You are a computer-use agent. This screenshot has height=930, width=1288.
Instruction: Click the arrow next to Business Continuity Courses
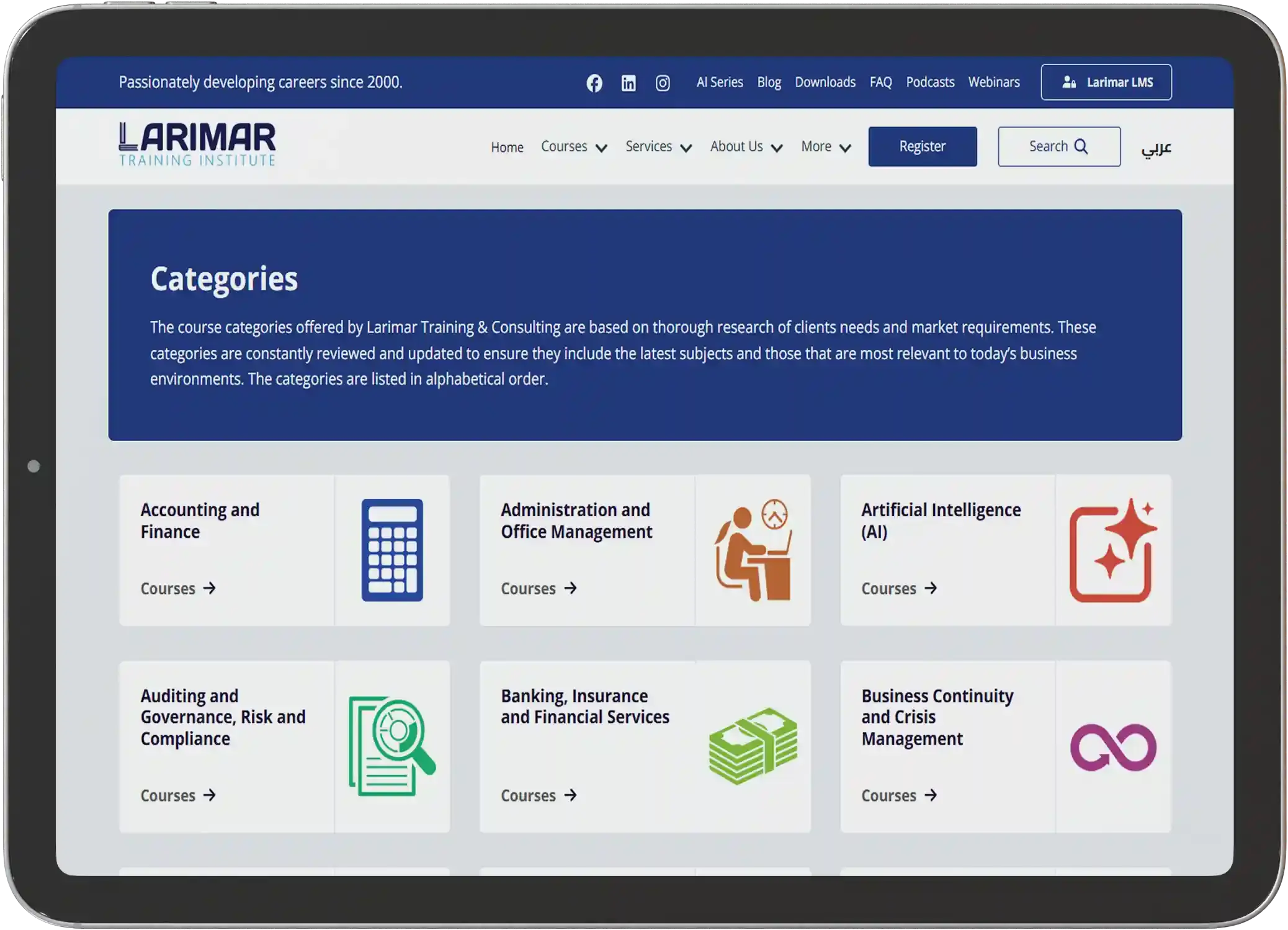tap(930, 795)
